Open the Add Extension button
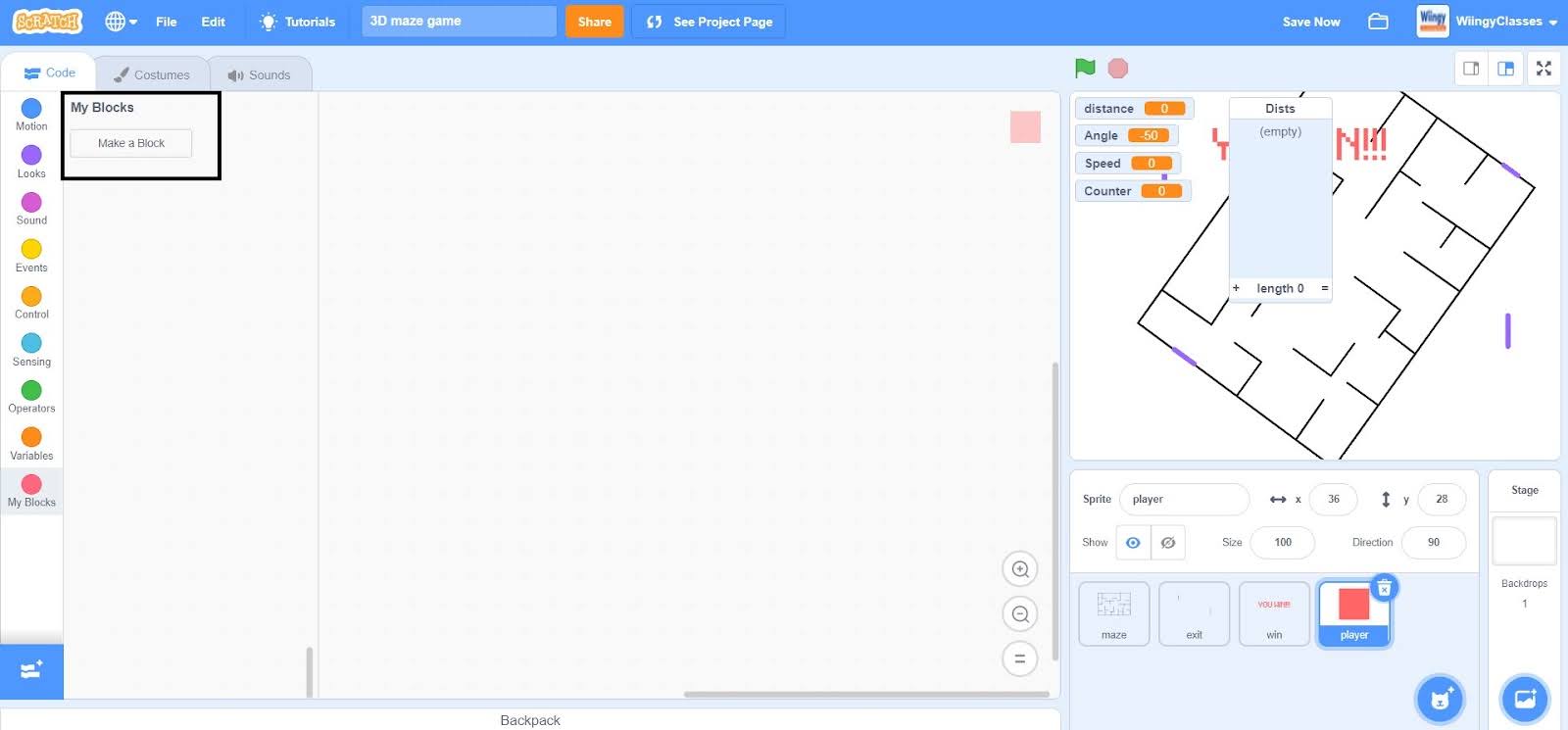Image resolution: width=1568 pixels, height=730 pixels. [x=31, y=671]
